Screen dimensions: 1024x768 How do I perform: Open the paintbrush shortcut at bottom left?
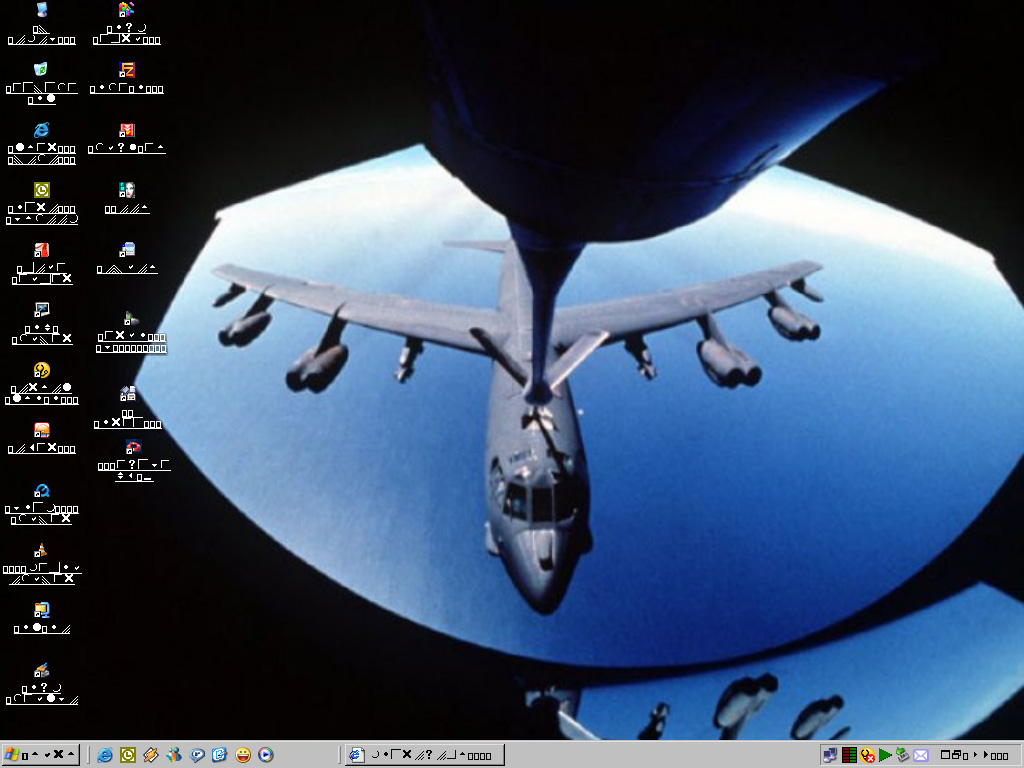41,670
